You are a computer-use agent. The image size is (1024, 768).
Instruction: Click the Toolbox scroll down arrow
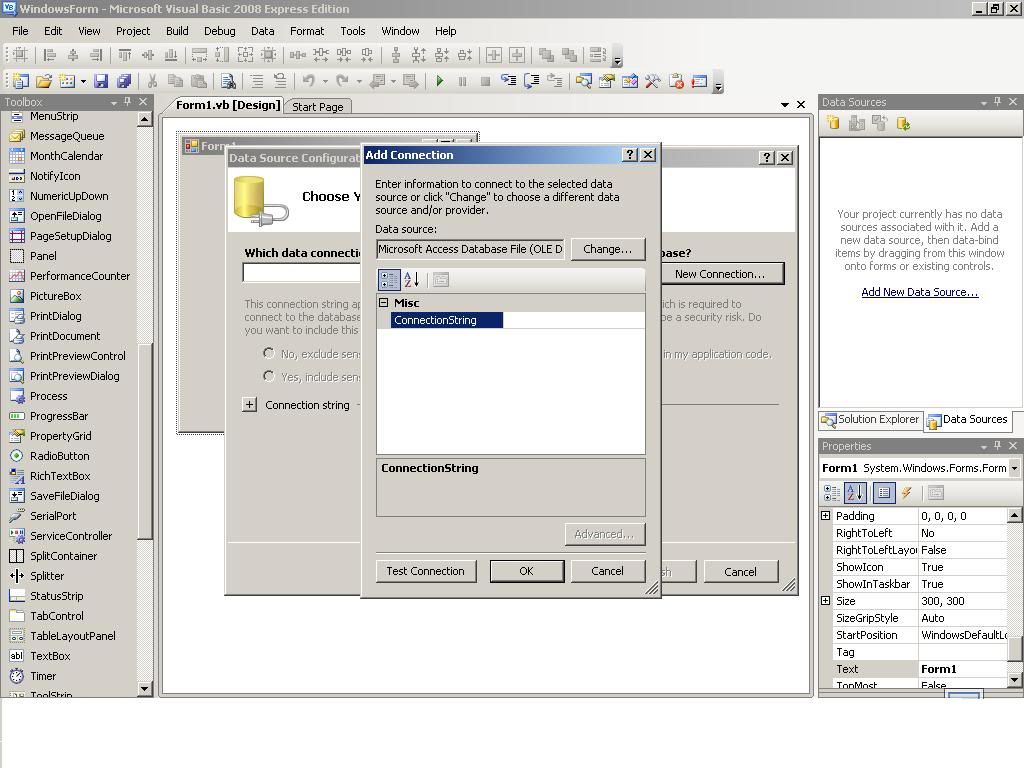pyautogui.click(x=145, y=688)
